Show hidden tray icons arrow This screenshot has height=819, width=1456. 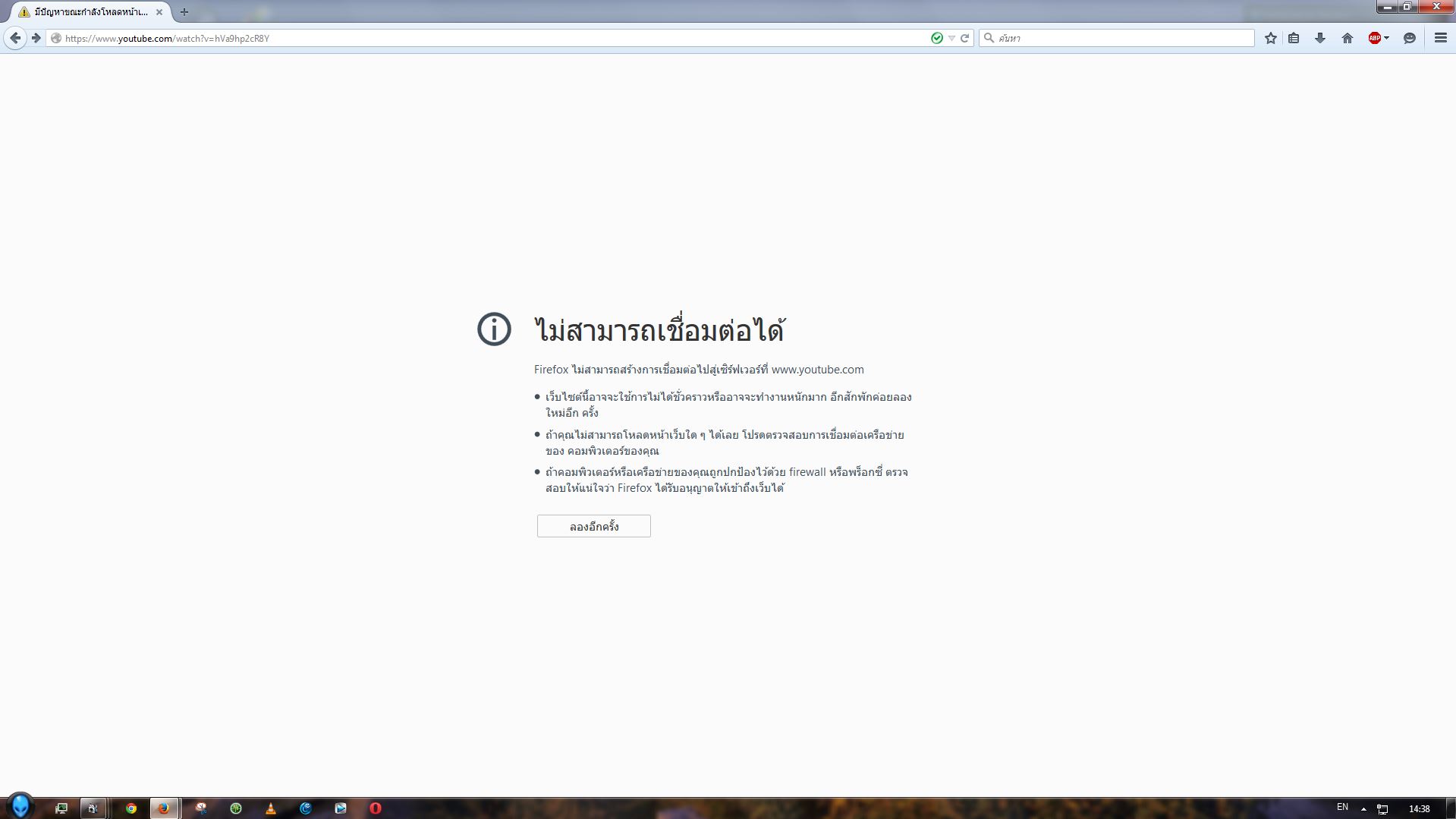click(1363, 809)
